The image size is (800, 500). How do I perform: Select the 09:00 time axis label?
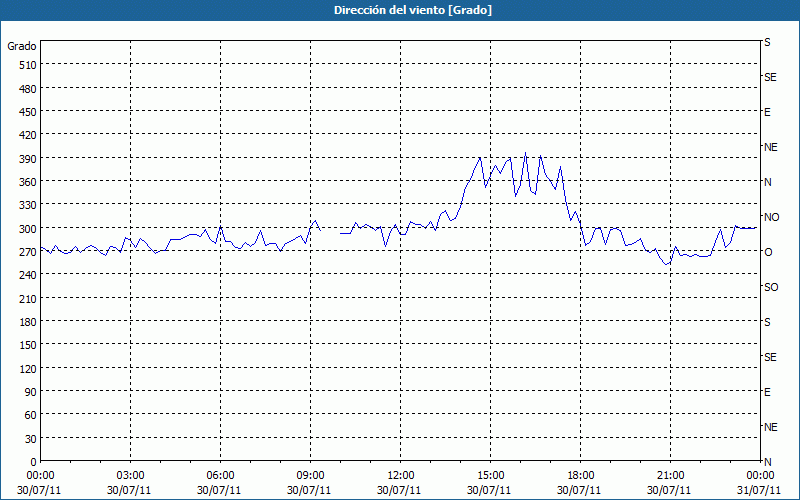tap(310, 476)
